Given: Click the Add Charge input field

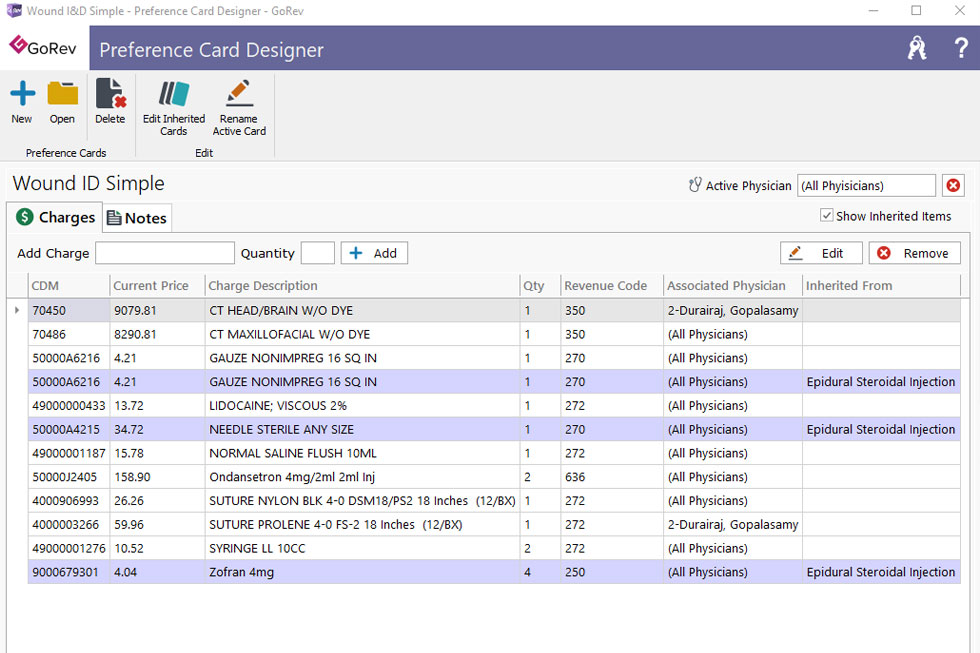Looking at the screenshot, I should 165,253.
